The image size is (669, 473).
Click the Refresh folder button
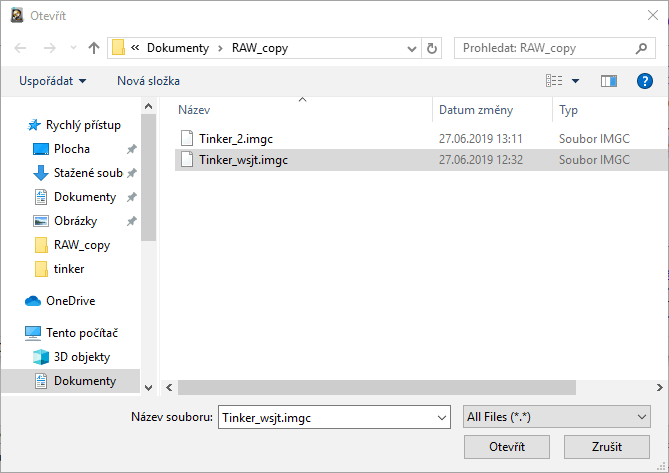(x=432, y=48)
